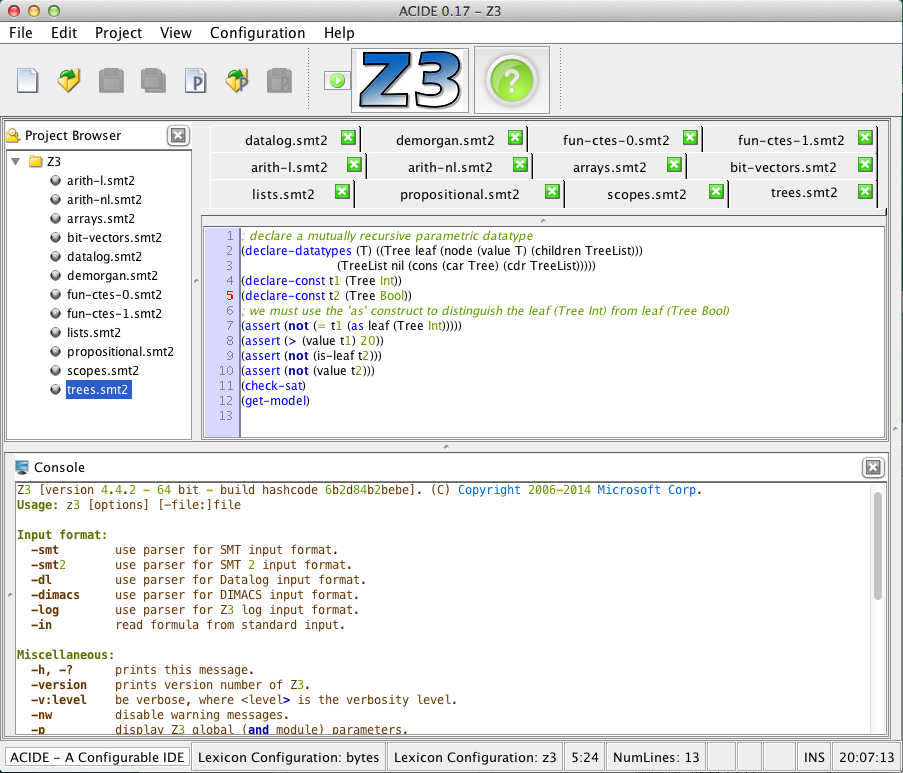This screenshot has width=903, height=773.
Task: Create a new file with the blank page icon
Action: pos(27,81)
